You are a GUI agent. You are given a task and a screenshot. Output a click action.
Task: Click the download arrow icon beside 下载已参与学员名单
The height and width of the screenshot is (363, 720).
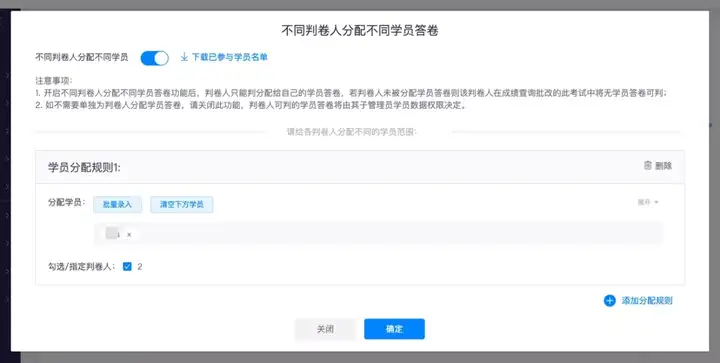(x=184, y=57)
